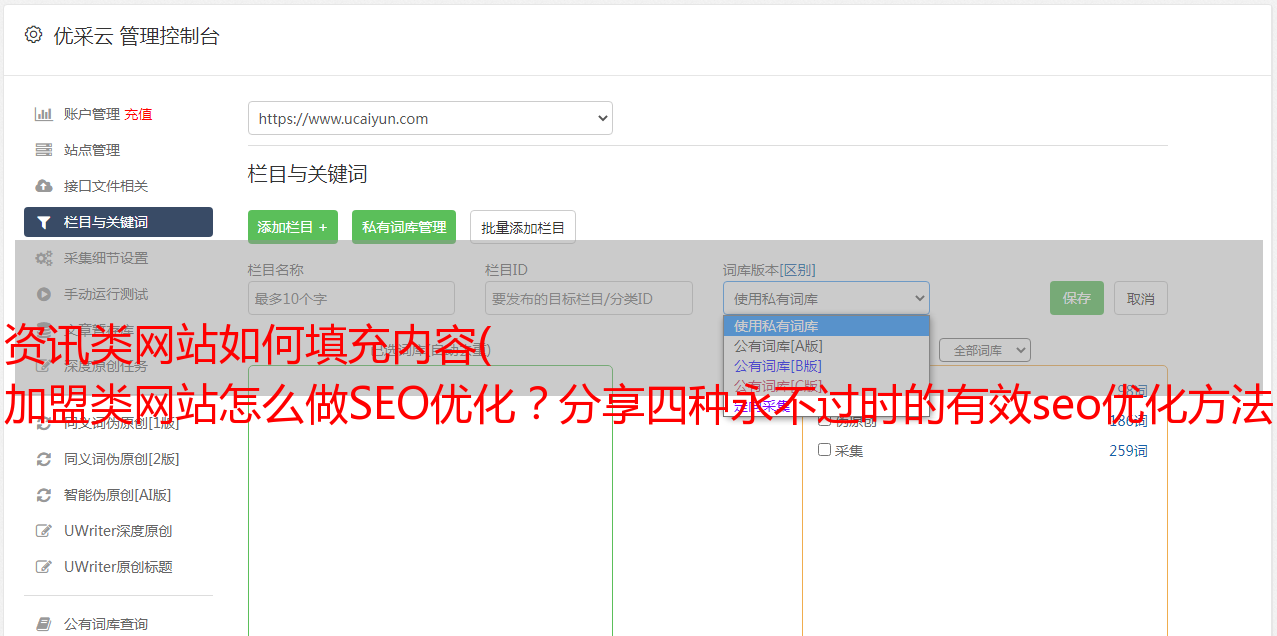The width and height of the screenshot is (1277, 636).
Task: Expand the 词库版本[区别] select box
Action: (x=826, y=298)
